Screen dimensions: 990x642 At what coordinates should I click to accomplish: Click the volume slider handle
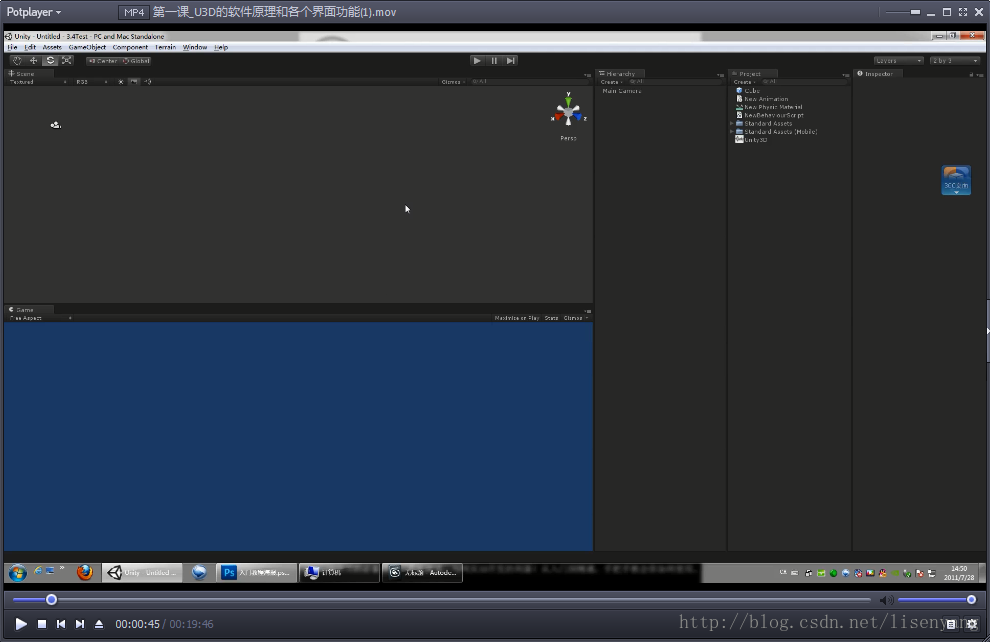(971, 599)
